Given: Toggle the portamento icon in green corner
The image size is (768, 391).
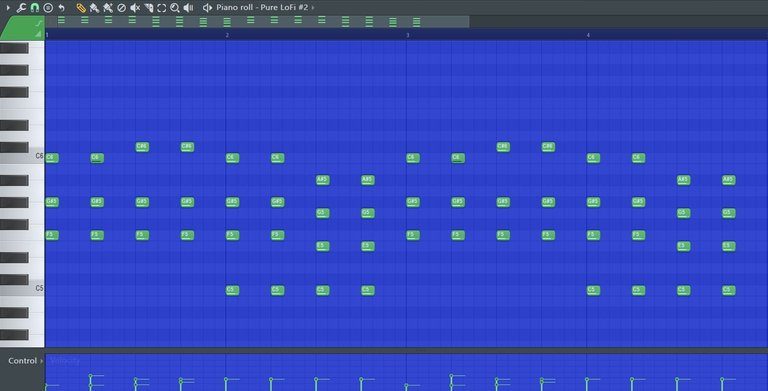Looking at the screenshot, I should [x=38, y=23].
